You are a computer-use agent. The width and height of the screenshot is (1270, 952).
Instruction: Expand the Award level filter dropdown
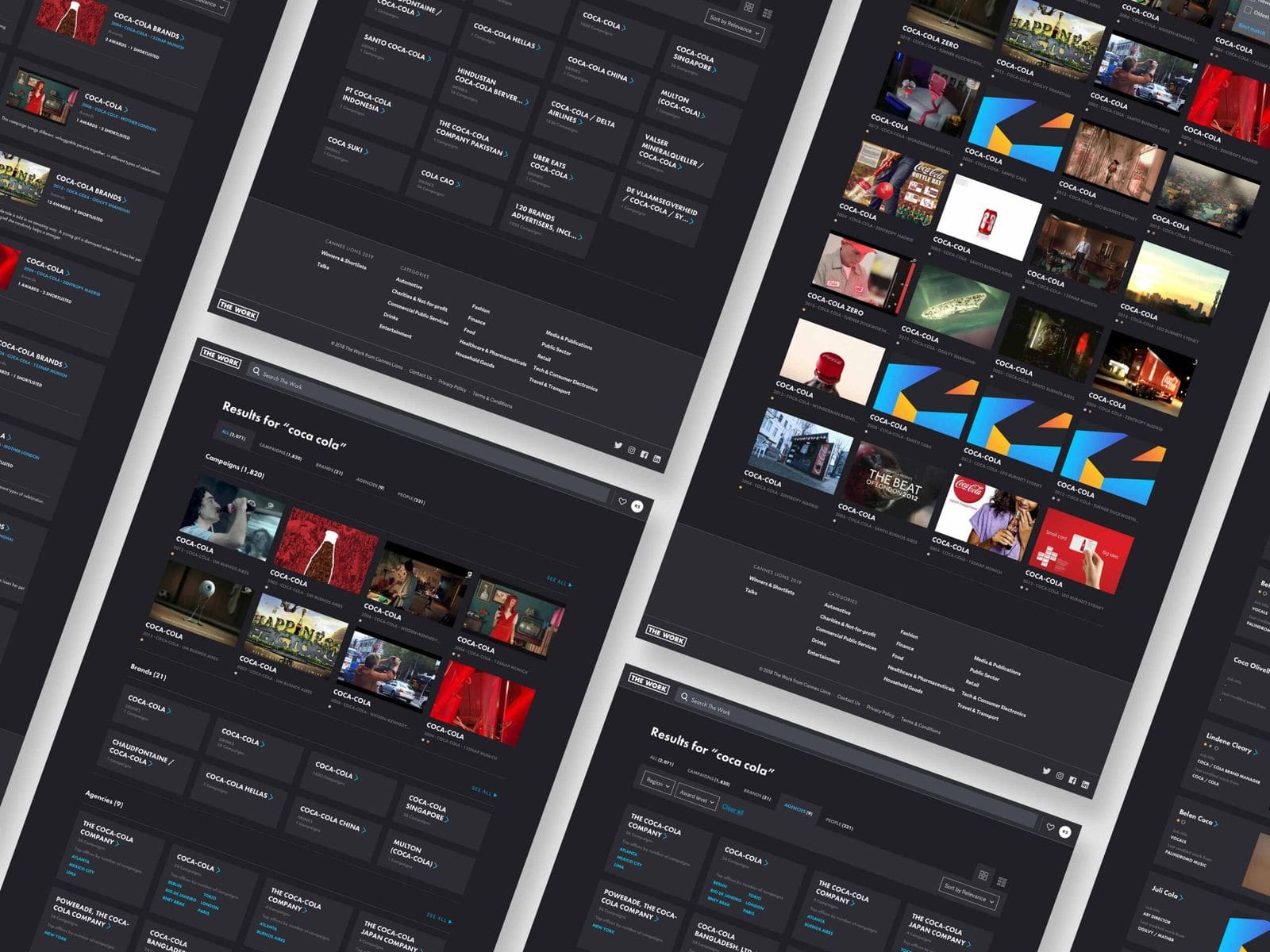[x=697, y=797]
